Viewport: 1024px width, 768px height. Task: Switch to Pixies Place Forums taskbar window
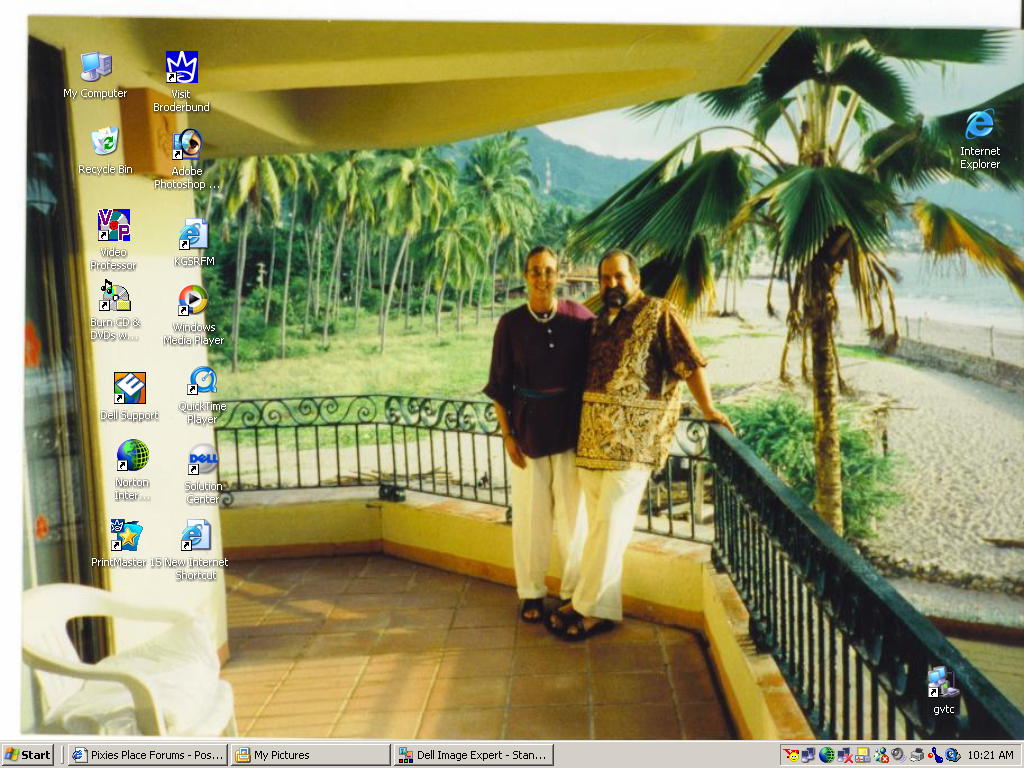click(x=148, y=755)
